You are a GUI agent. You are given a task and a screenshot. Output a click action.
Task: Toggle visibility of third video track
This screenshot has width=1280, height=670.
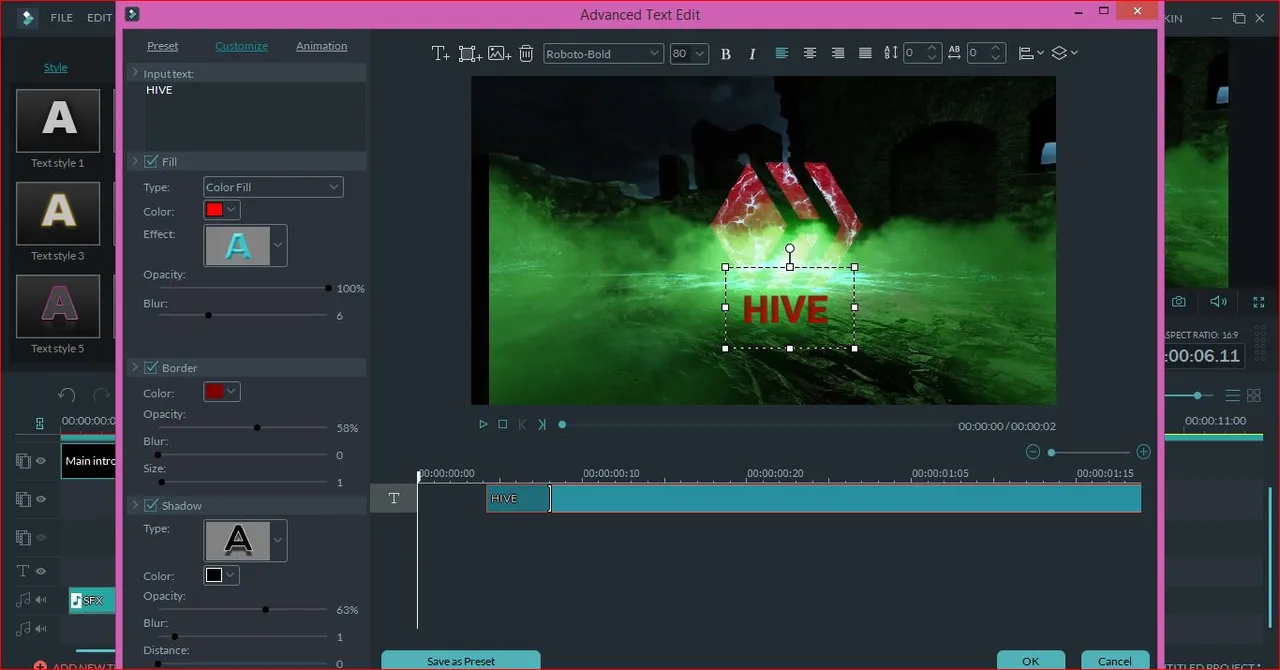42,538
